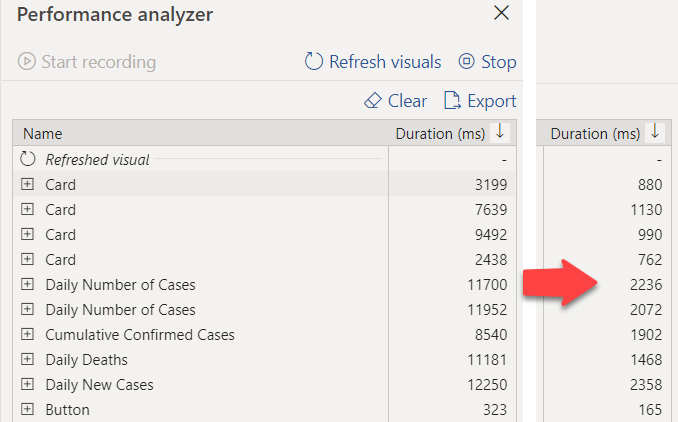Viewport: 678px width, 422px height.
Task: Click the eraser icon beside Clear
Action: pos(372,101)
